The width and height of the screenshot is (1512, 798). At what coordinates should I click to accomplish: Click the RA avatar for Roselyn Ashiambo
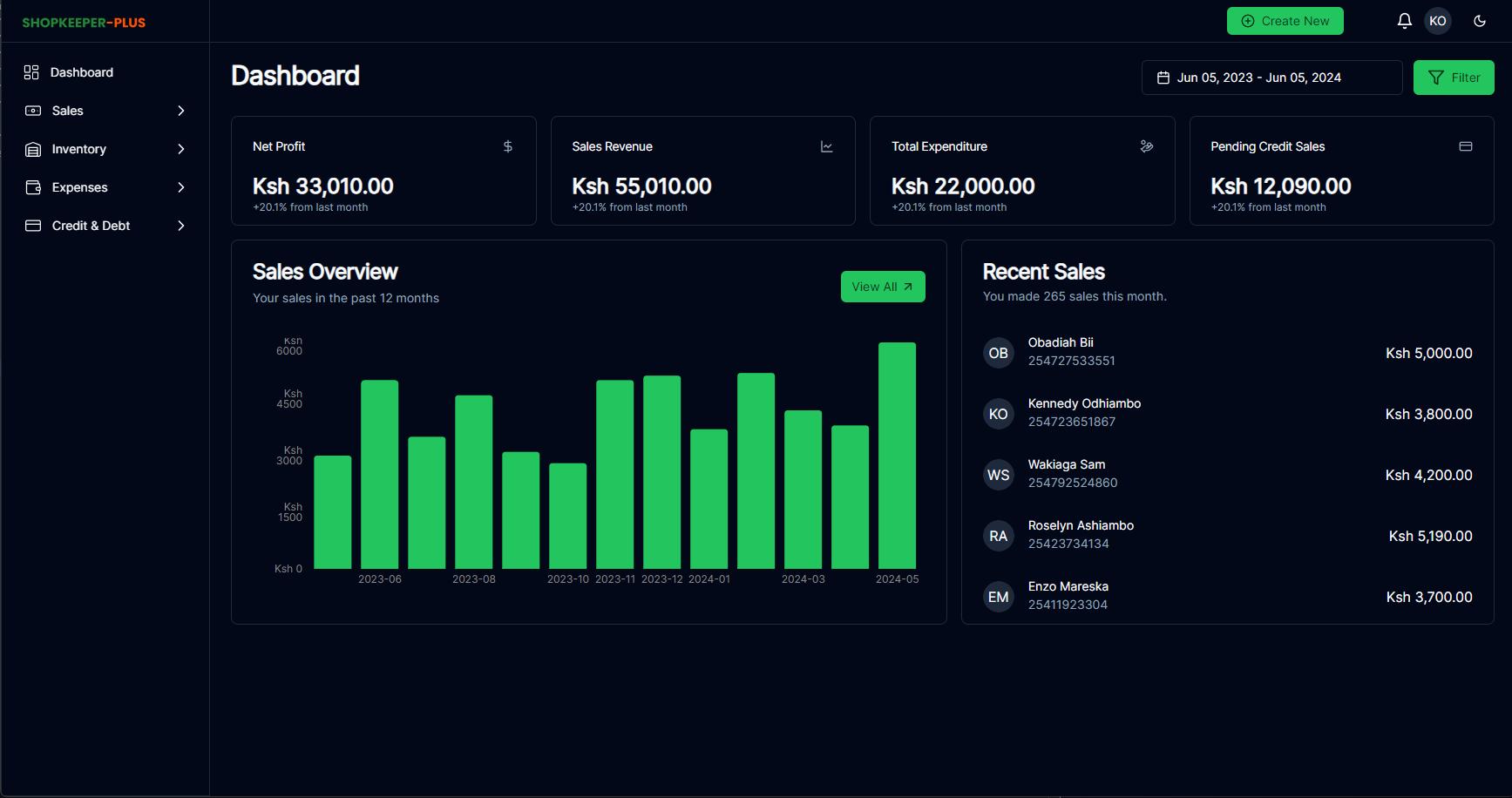click(999, 536)
